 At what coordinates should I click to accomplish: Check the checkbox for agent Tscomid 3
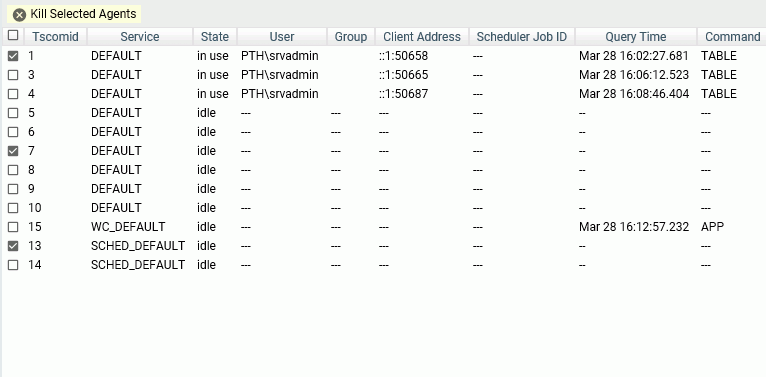(13, 75)
